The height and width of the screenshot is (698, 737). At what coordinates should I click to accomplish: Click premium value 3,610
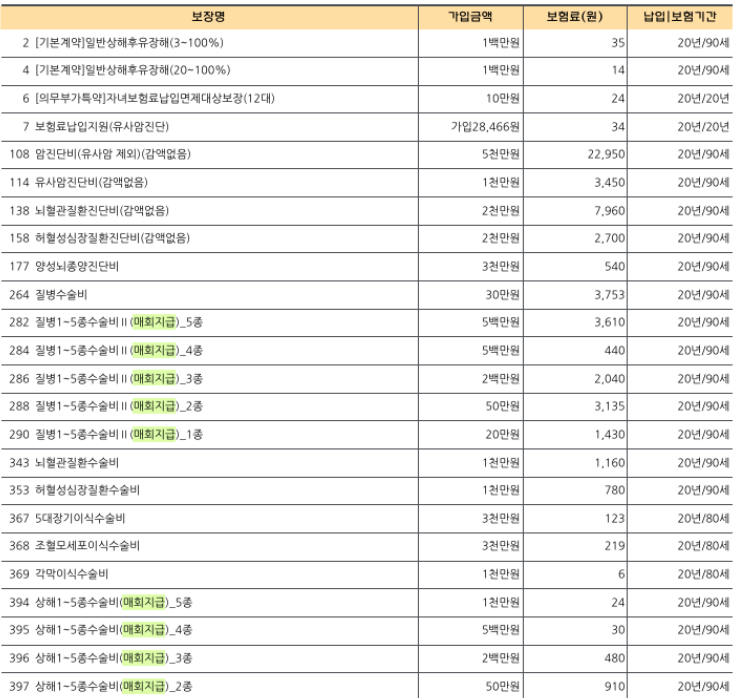pyautogui.click(x=609, y=322)
